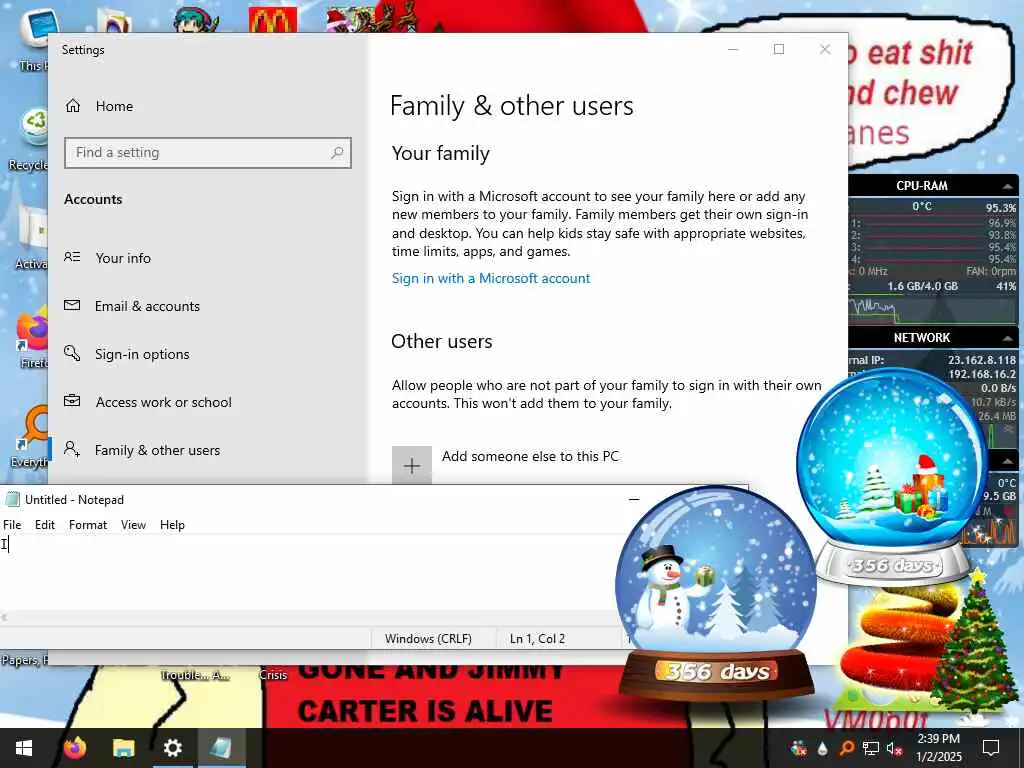
Task: Click the Find a setting search box
Action: [208, 153]
